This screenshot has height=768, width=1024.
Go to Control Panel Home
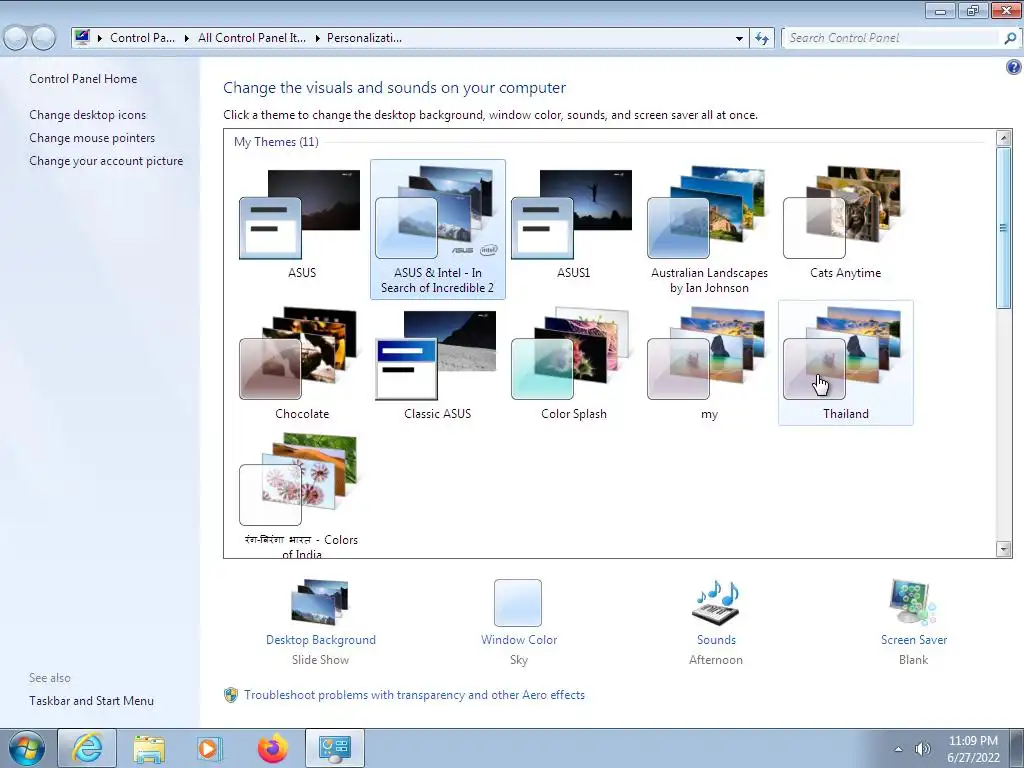pos(83,79)
